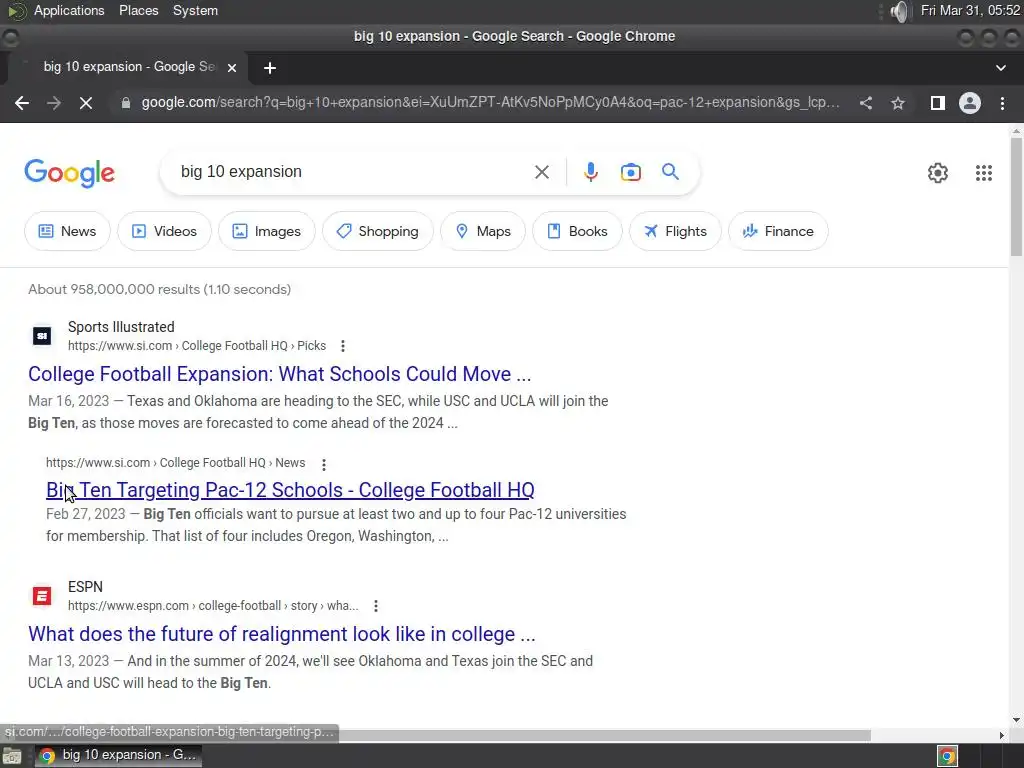Open the Places menu
Image resolution: width=1024 pixels, height=768 pixels.
[138, 10]
